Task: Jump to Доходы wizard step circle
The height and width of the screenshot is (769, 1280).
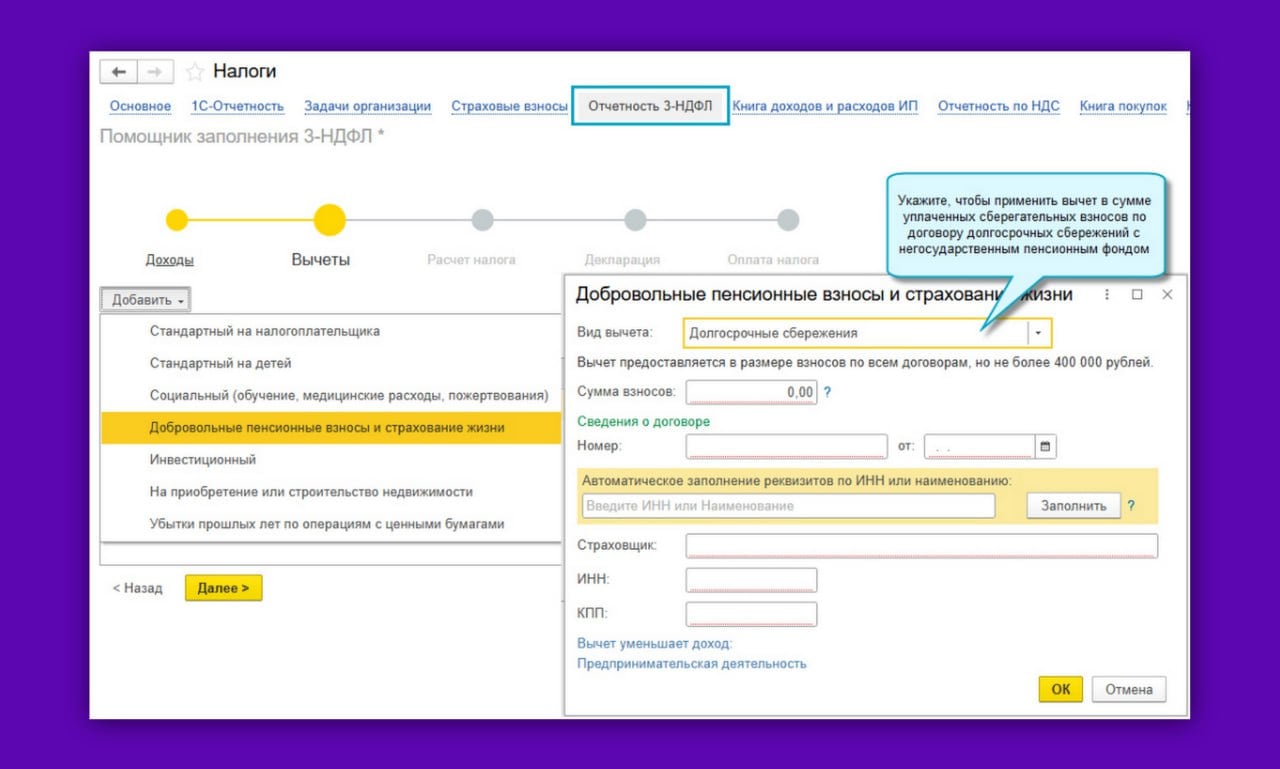Action: click(177, 220)
